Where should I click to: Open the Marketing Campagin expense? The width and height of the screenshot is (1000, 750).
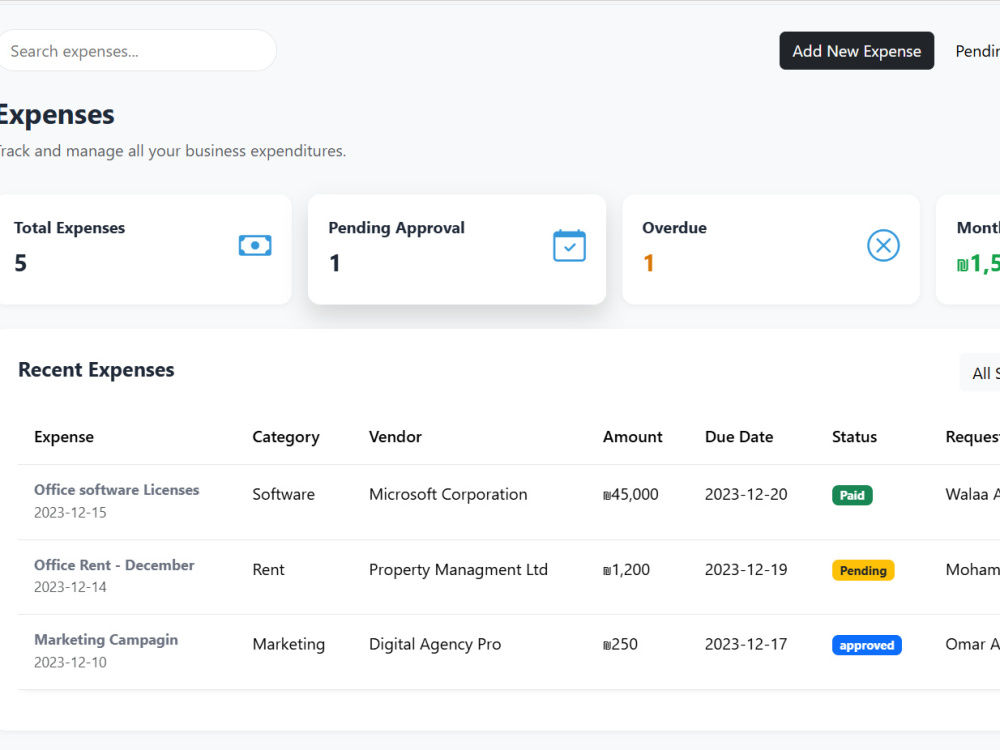pos(106,640)
